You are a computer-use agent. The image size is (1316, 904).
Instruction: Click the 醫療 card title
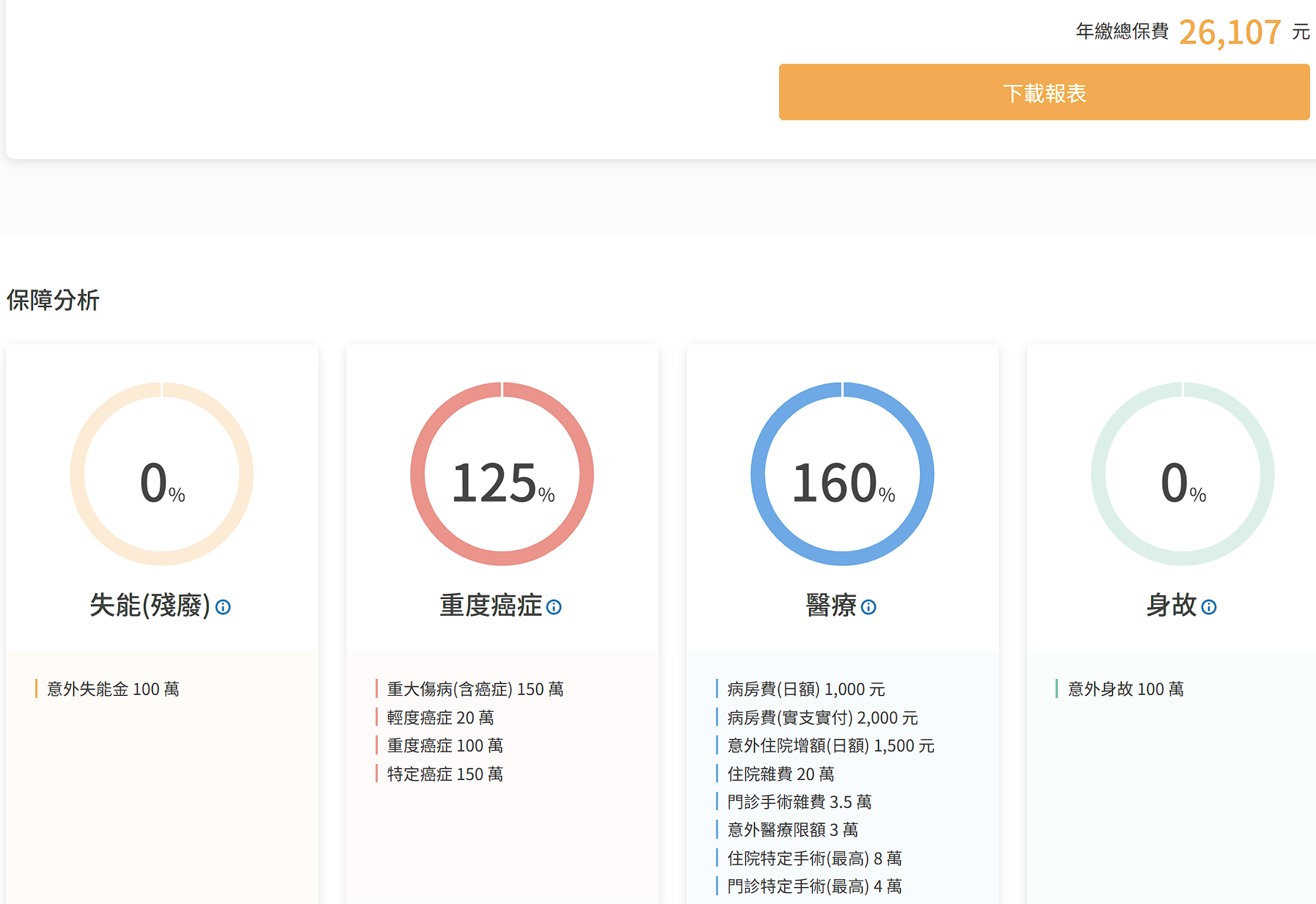point(831,606)
